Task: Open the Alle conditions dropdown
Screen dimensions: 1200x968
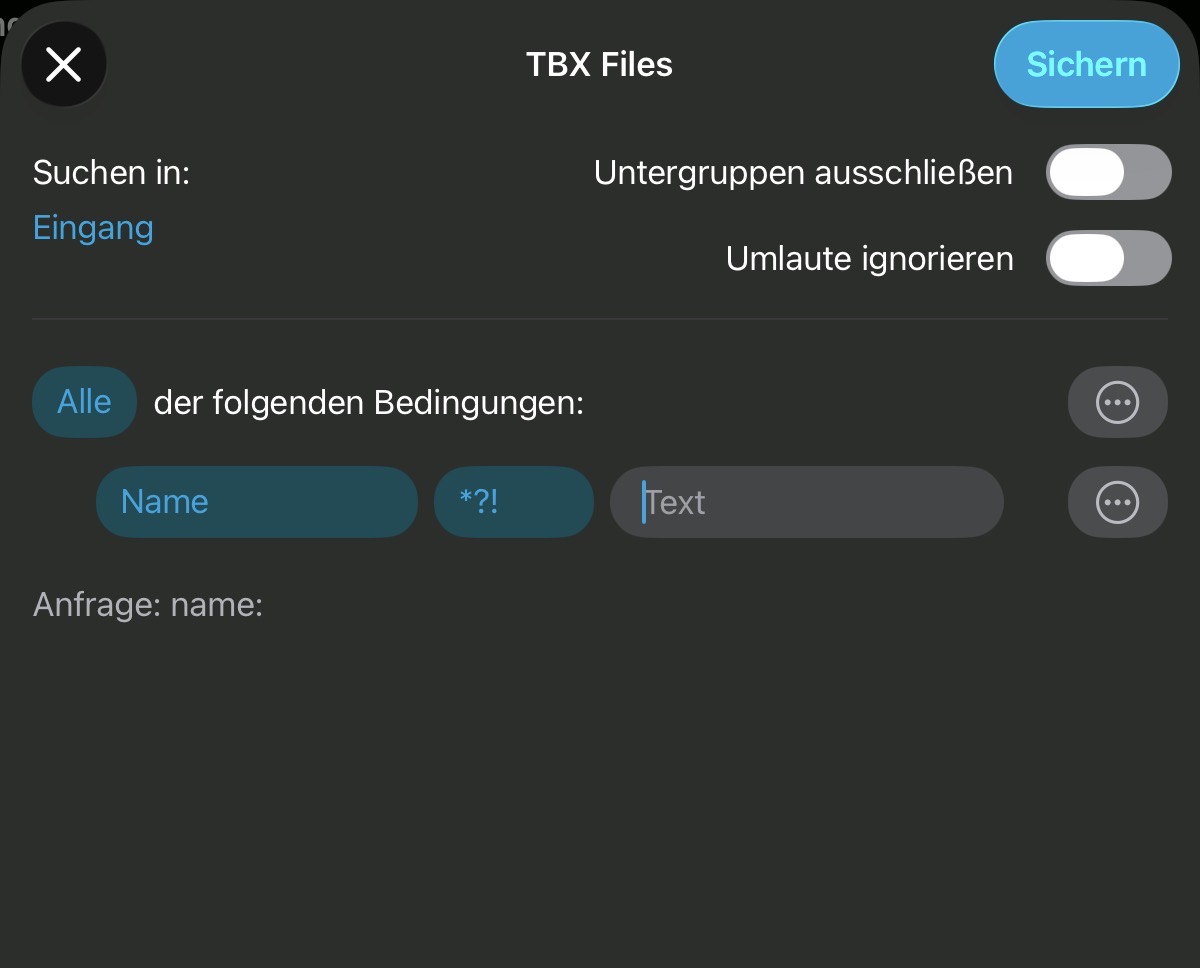Action: click(84, 402)
